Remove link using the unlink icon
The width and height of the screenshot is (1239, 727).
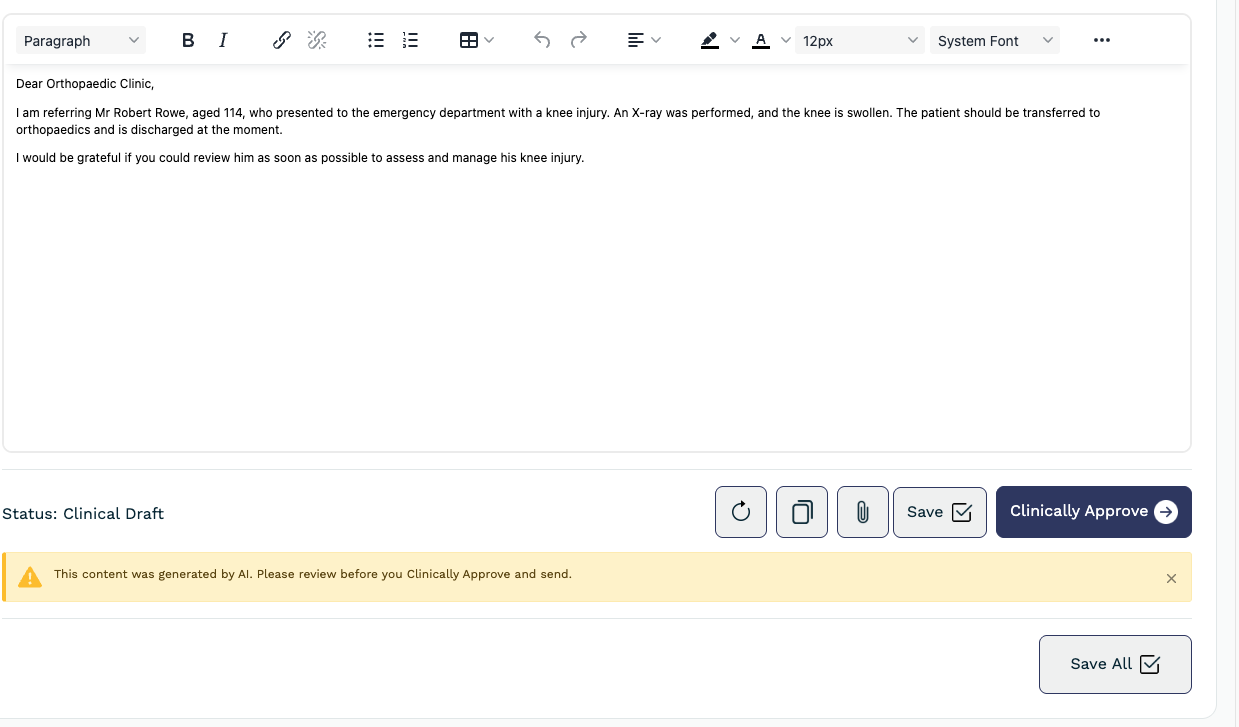317,41
